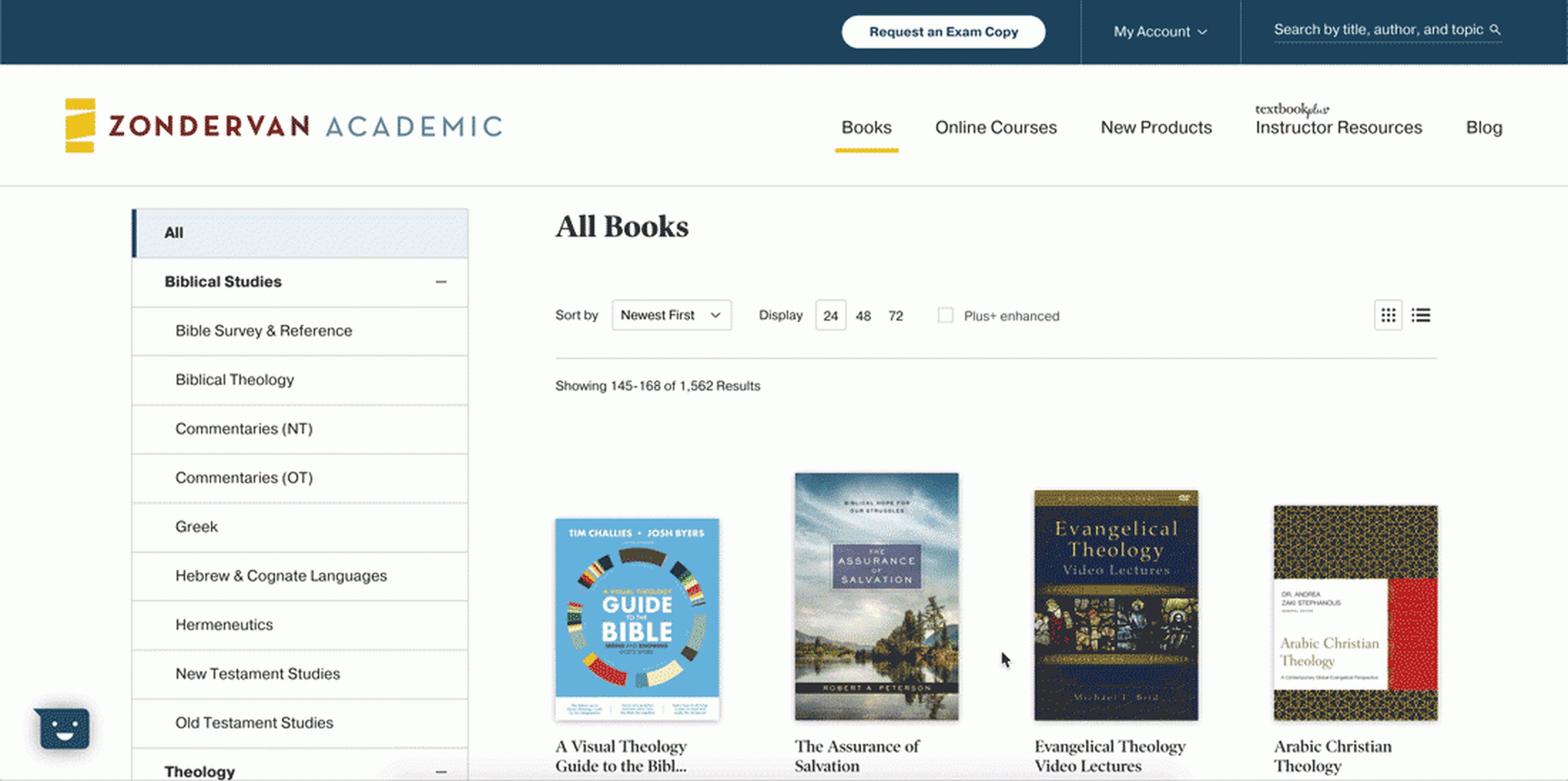Image resolution: width=1568 pixels, height=781 pixels.
Task: Enable the Plus+ enhanced checkbox
Action: 945,315
